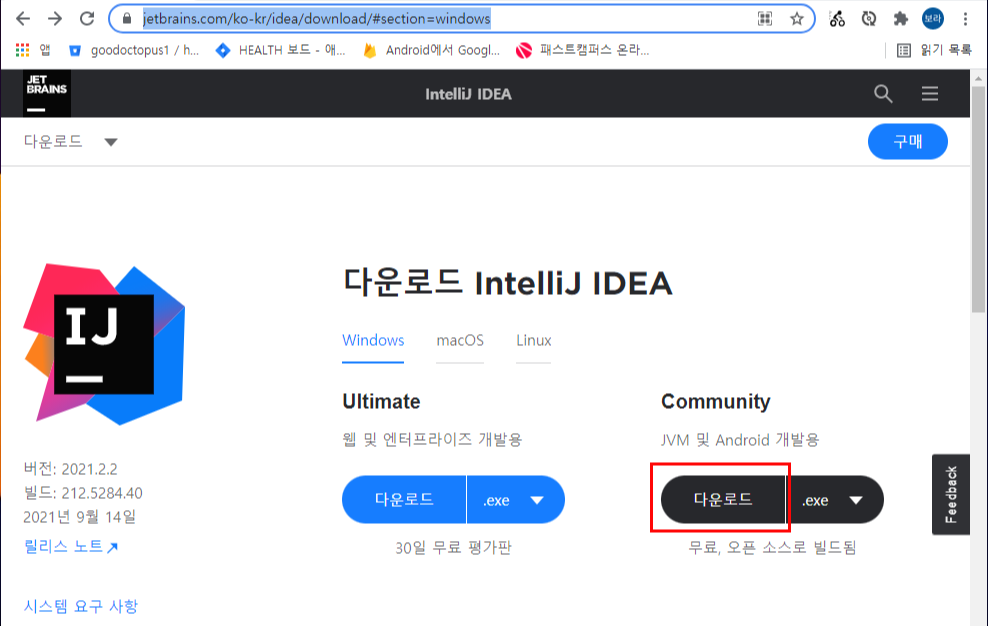Open the Feedback side tab
The image size is (988, 626).
951,494
